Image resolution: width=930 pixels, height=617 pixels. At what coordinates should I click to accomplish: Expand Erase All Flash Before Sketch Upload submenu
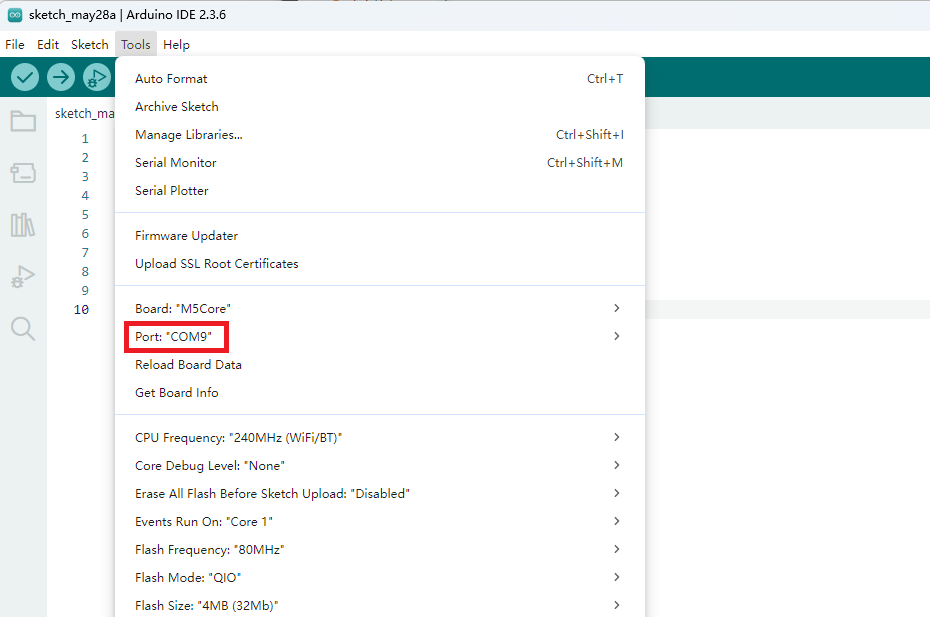[380, 494]
